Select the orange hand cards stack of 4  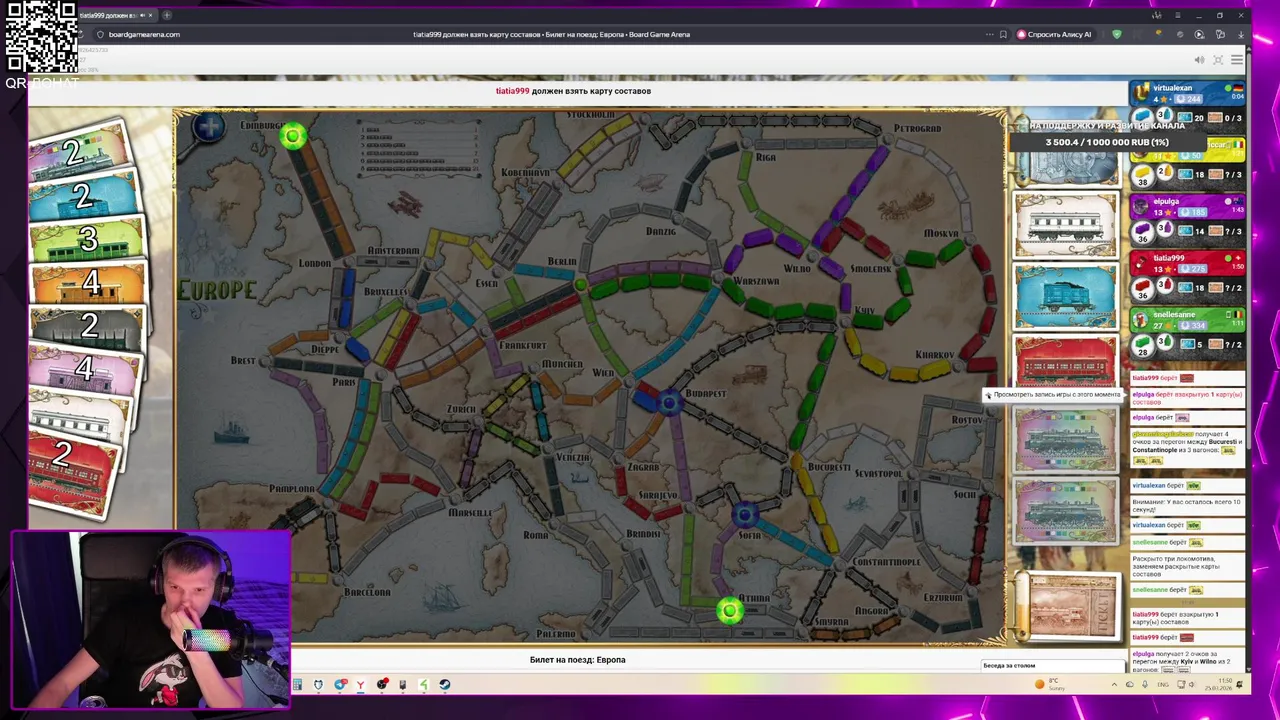pyautogui.click(x=88, y=284)
